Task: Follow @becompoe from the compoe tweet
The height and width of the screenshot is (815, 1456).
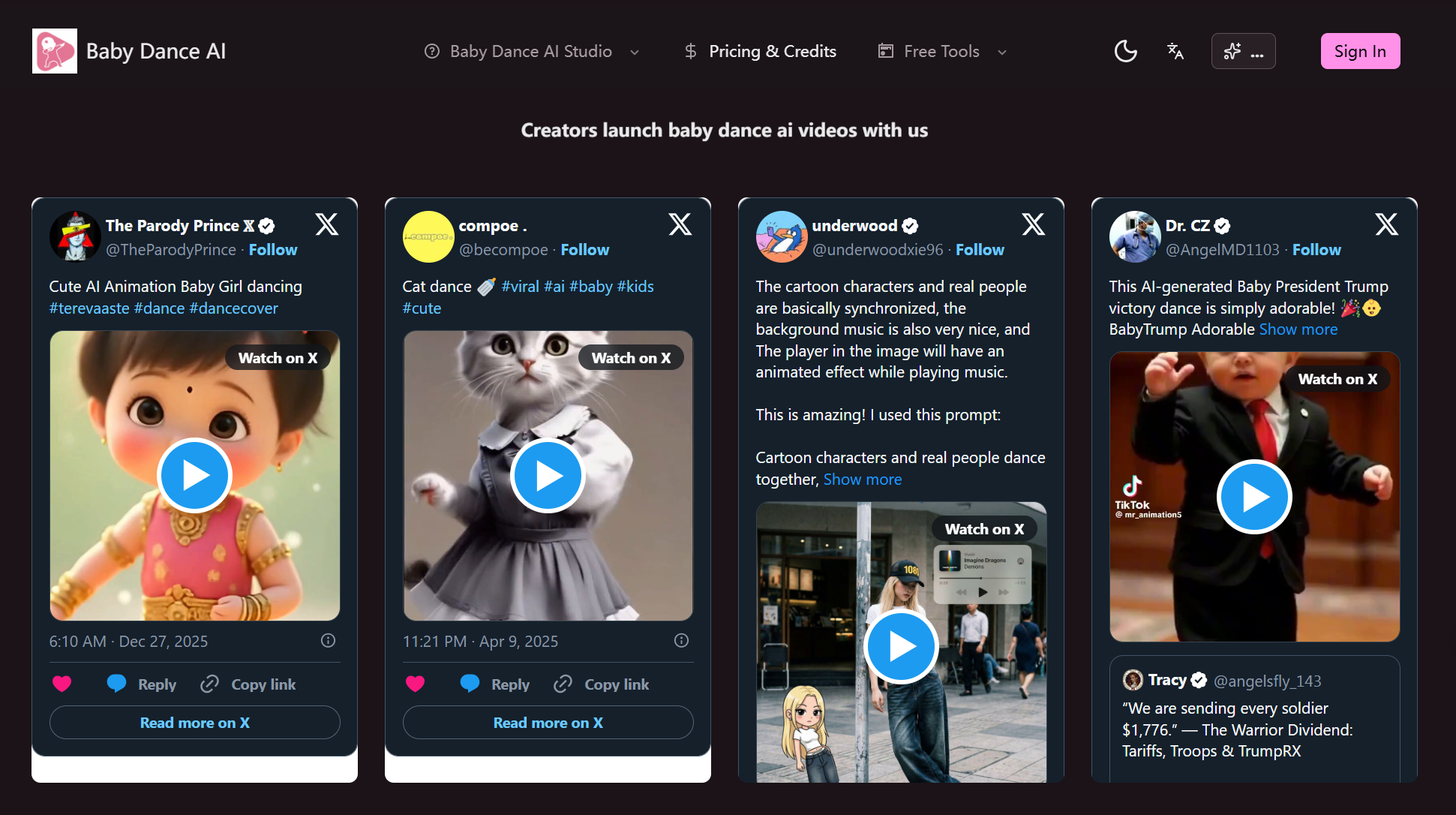Action: [584, 249]
